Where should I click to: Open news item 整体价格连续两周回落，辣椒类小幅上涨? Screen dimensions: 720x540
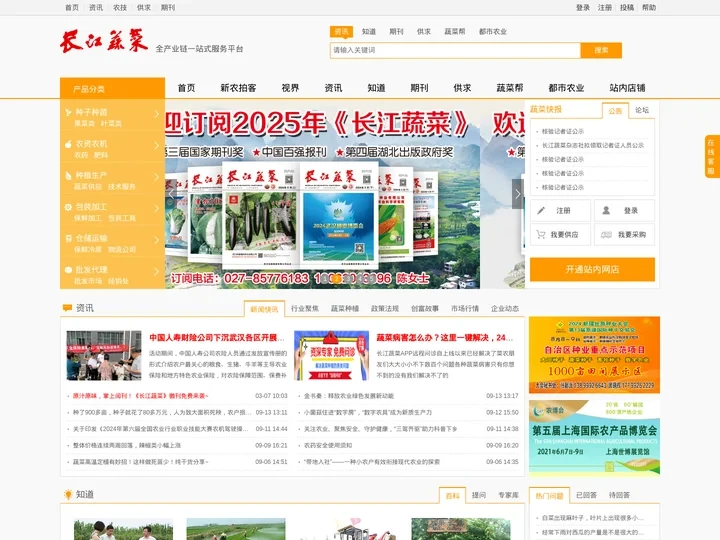coord(127,445)
